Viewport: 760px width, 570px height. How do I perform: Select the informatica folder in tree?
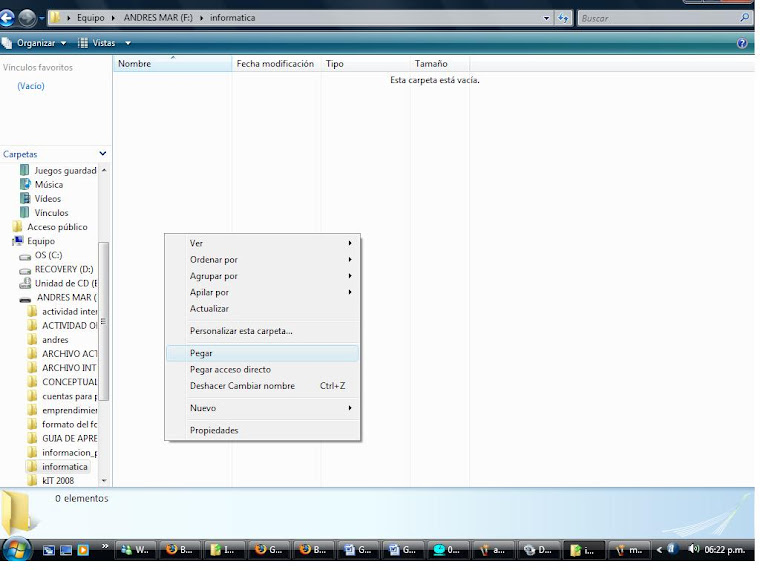(x=58, y=466)
